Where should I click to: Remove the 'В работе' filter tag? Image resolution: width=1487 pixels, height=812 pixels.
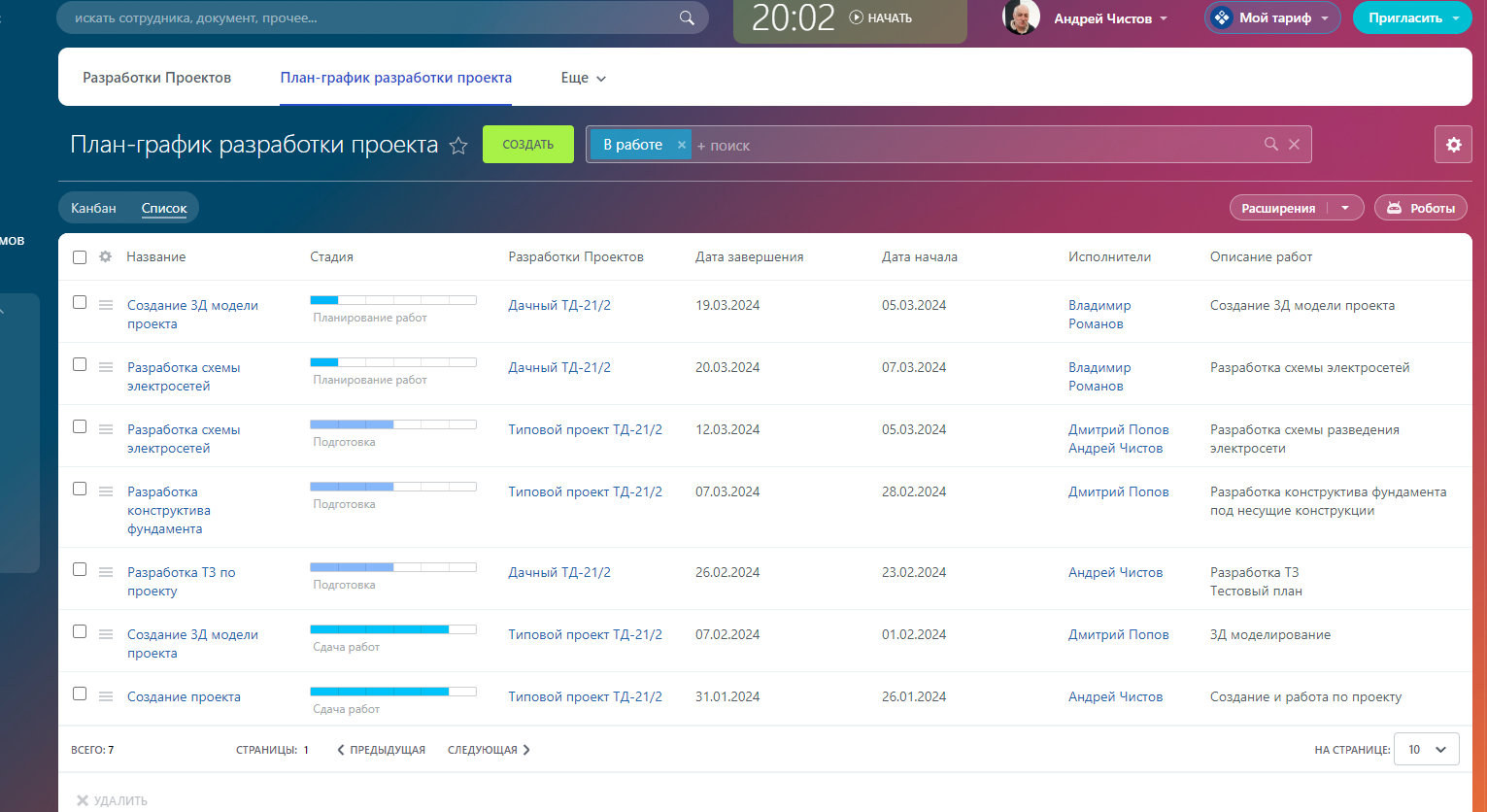(681, 145)
